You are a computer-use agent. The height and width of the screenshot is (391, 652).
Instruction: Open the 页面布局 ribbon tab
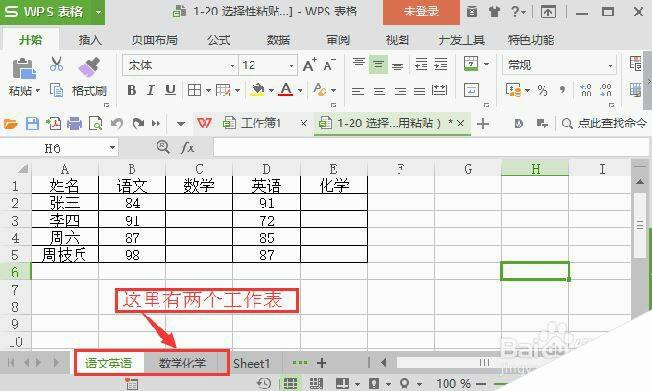(155, 40)
